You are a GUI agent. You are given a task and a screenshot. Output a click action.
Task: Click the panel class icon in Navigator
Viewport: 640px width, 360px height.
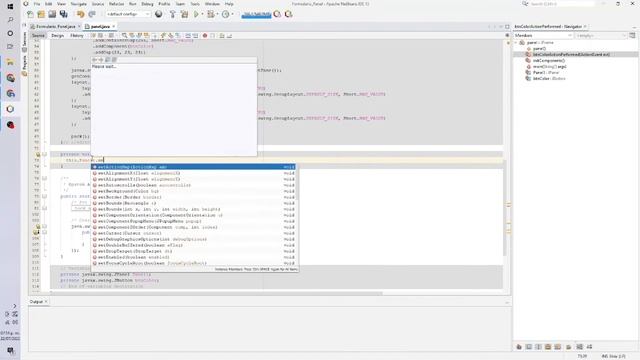coord(522,42)
